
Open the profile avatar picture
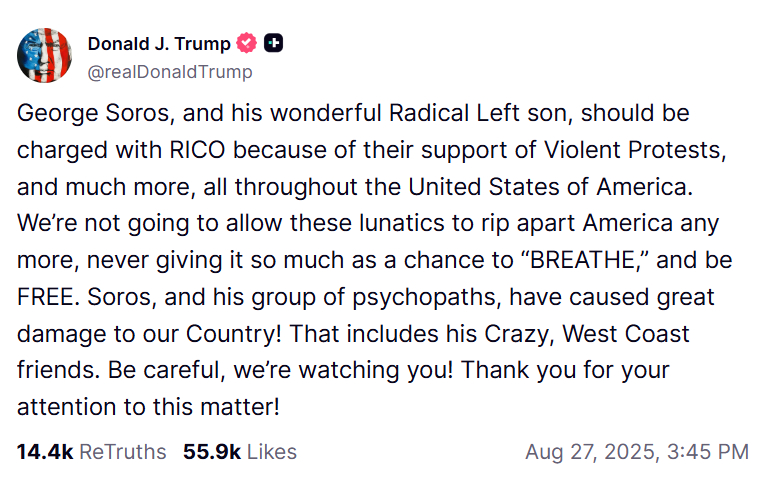click(44, 56)
